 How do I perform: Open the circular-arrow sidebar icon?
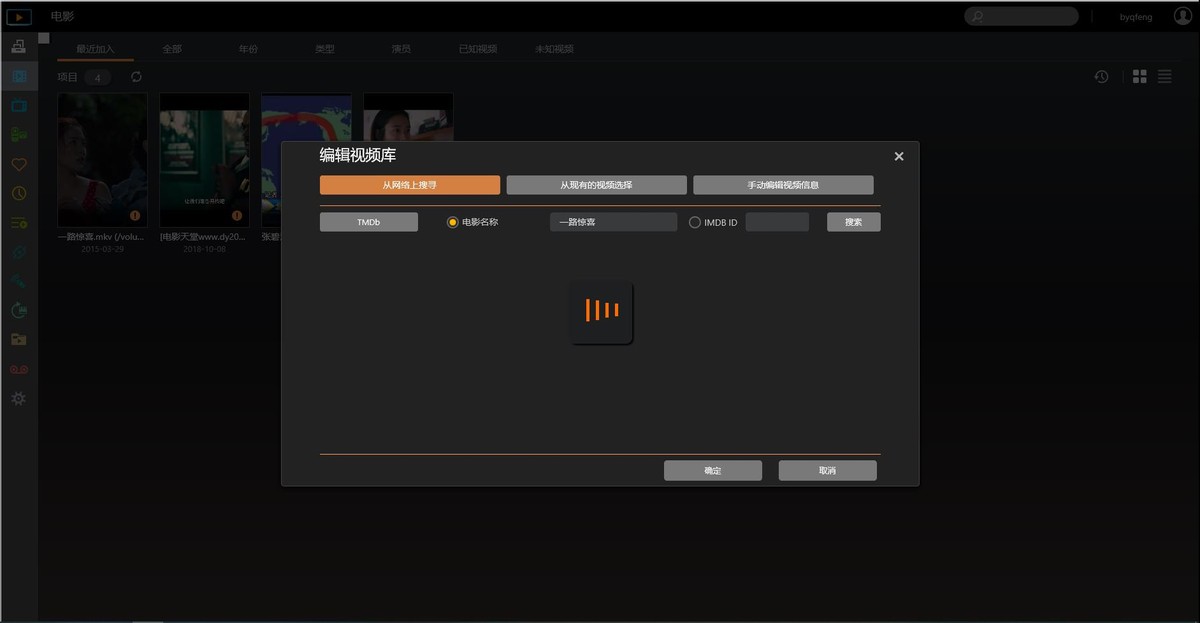(19, 310)
